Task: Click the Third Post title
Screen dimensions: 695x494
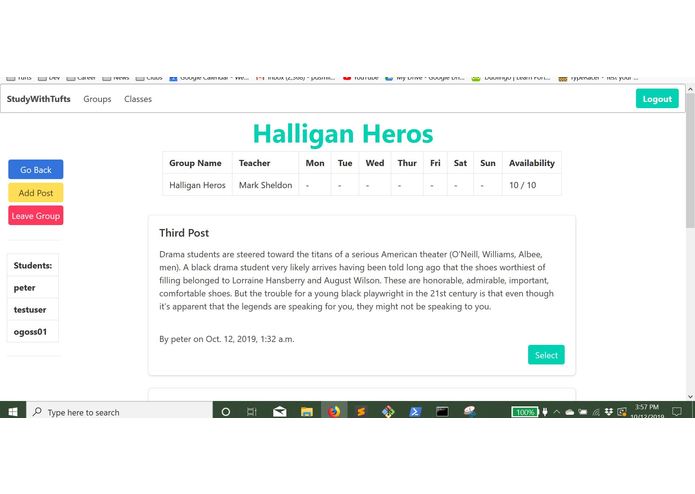Action: pos(184,233)
